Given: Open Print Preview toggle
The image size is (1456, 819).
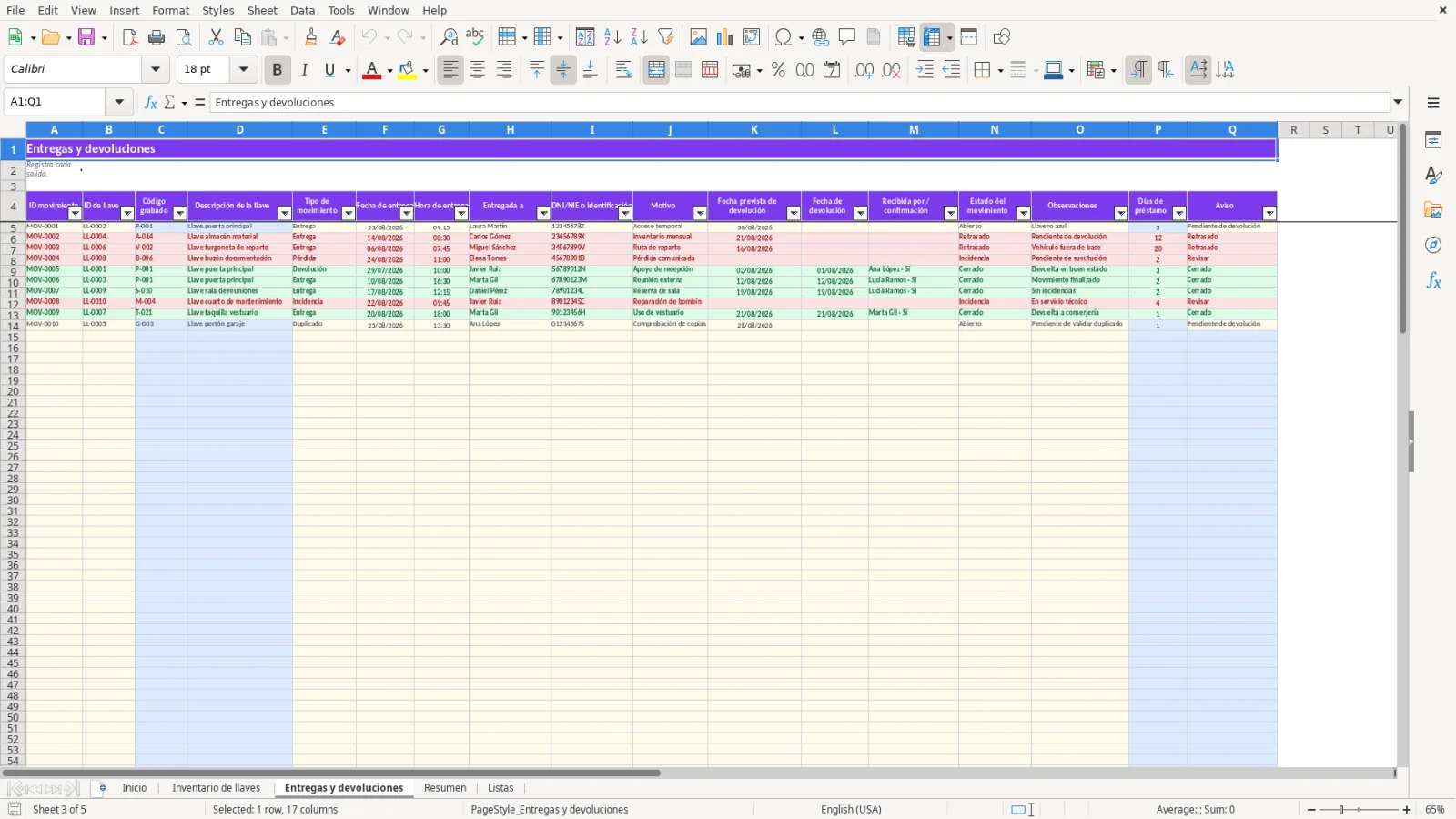Looking at the screenshot, I should point(184,37).
